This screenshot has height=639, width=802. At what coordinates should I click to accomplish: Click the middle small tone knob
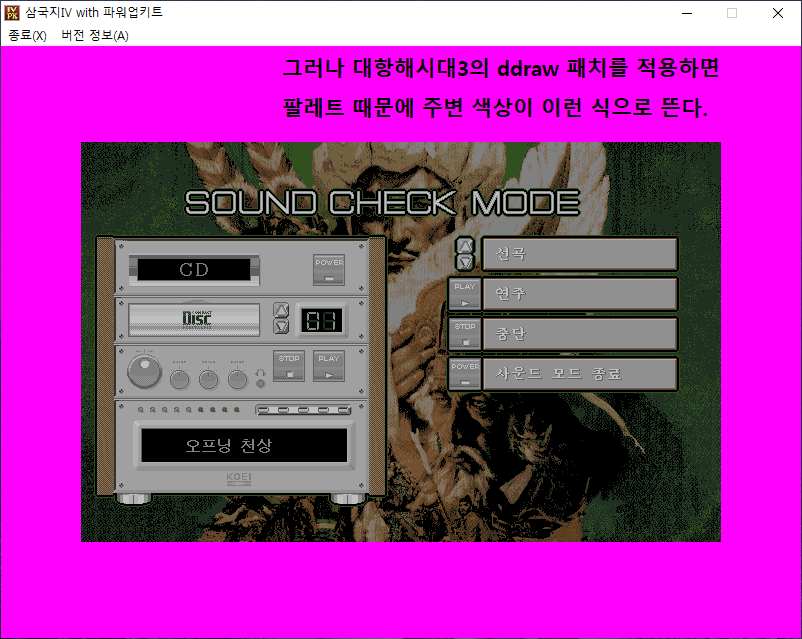pos(209,380)
